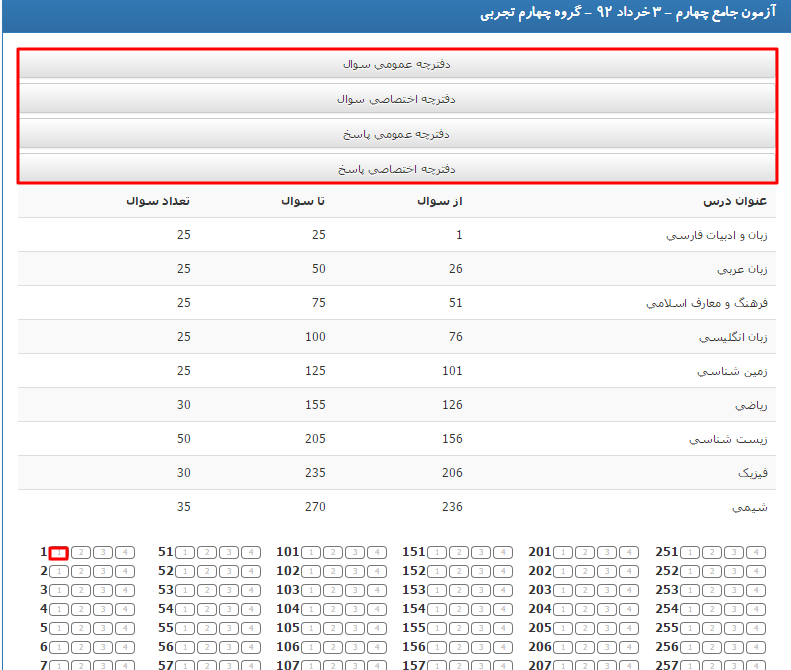Screen dimensions: 791x670
Task: Click the عنوان درس column header
Action: (735, 202)
